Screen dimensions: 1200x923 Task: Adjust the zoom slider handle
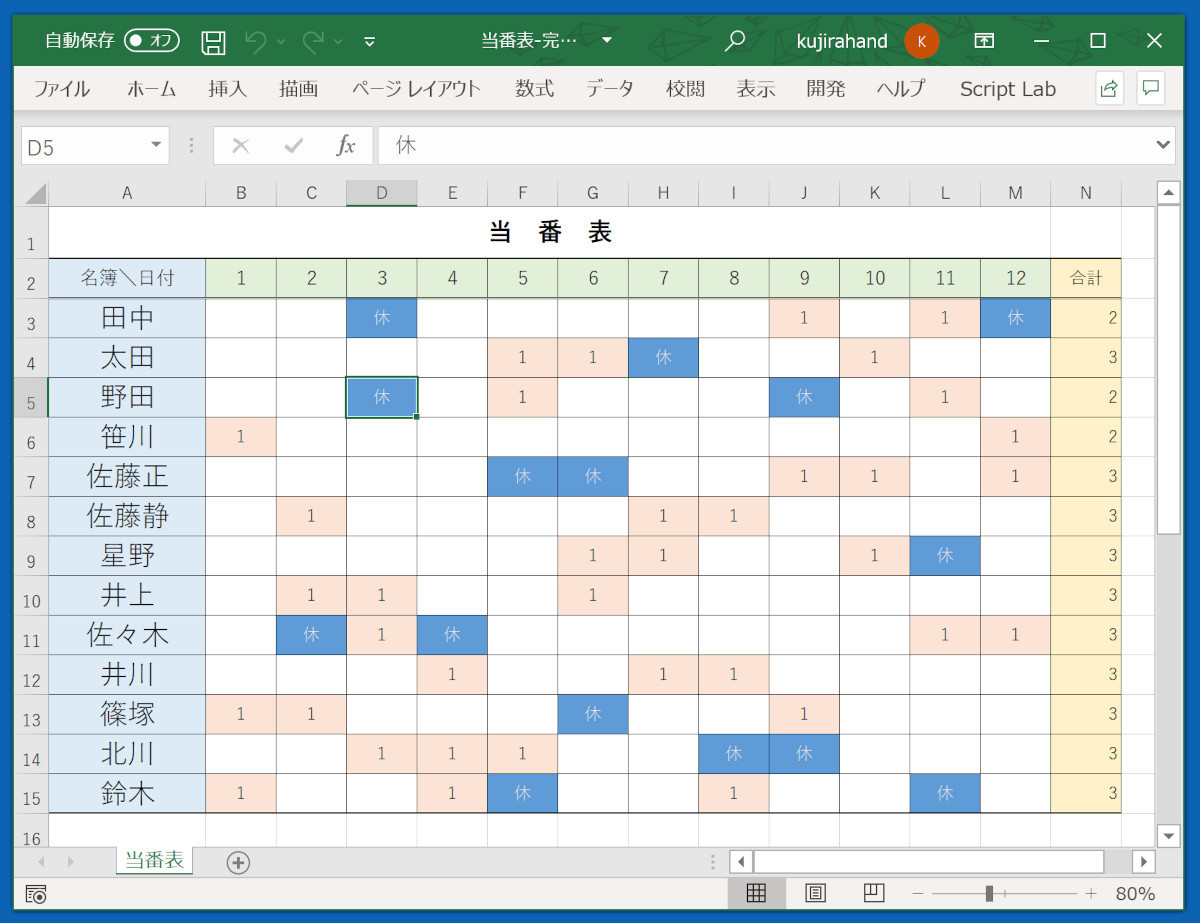tap(989, 894)
